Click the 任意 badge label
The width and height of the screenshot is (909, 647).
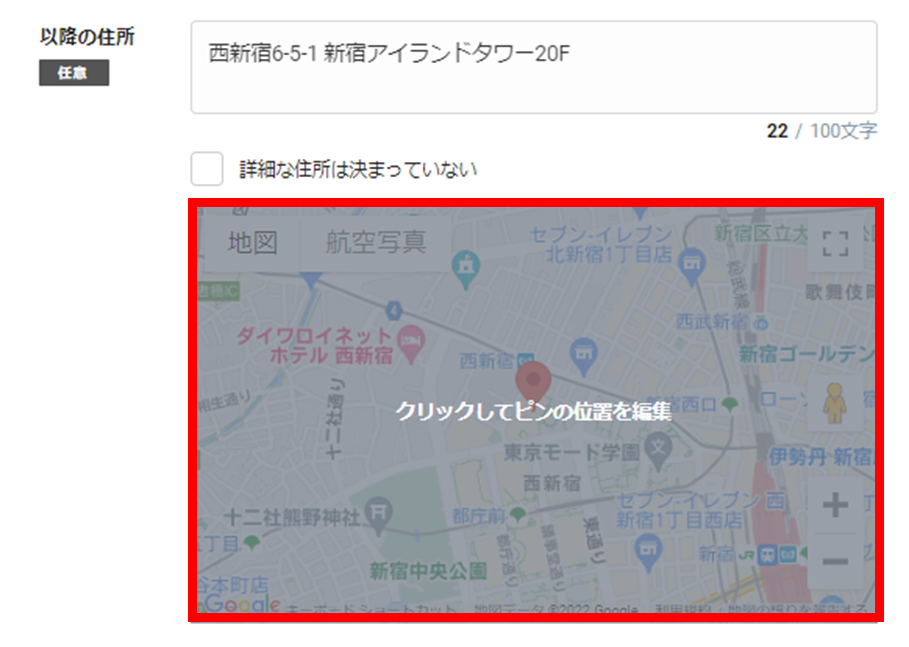(74, 72)
